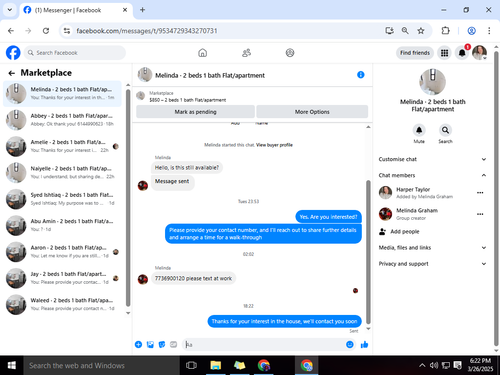Open Chrome's three-dot menu
Viewport: 500px width, 375px height.
(x=489, y=31)
